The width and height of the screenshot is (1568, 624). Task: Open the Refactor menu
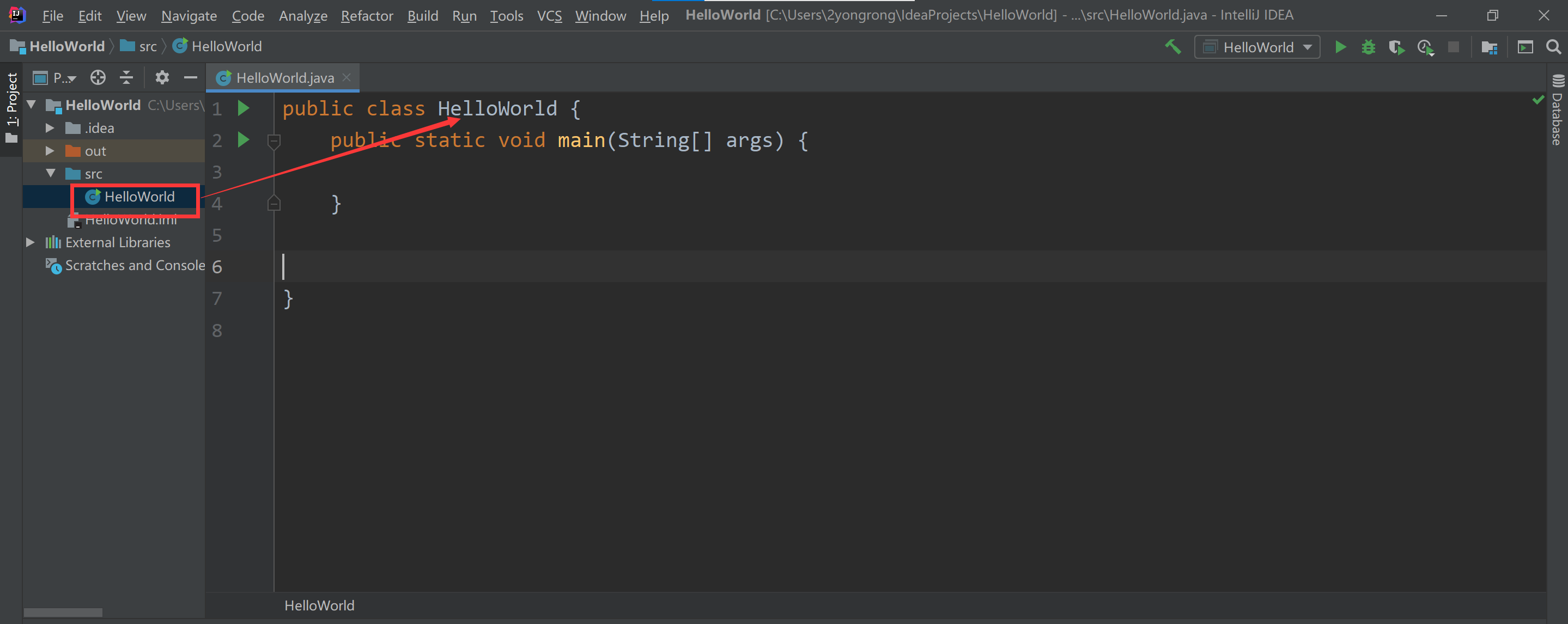click(x=367, y=15)
